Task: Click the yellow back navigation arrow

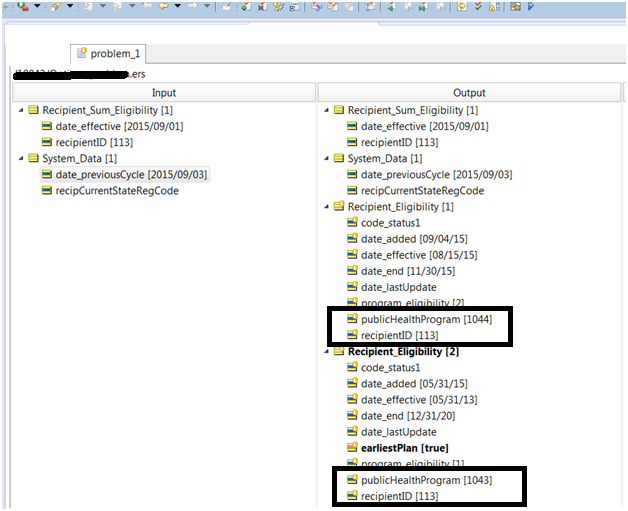Action: tap(163, 6)
